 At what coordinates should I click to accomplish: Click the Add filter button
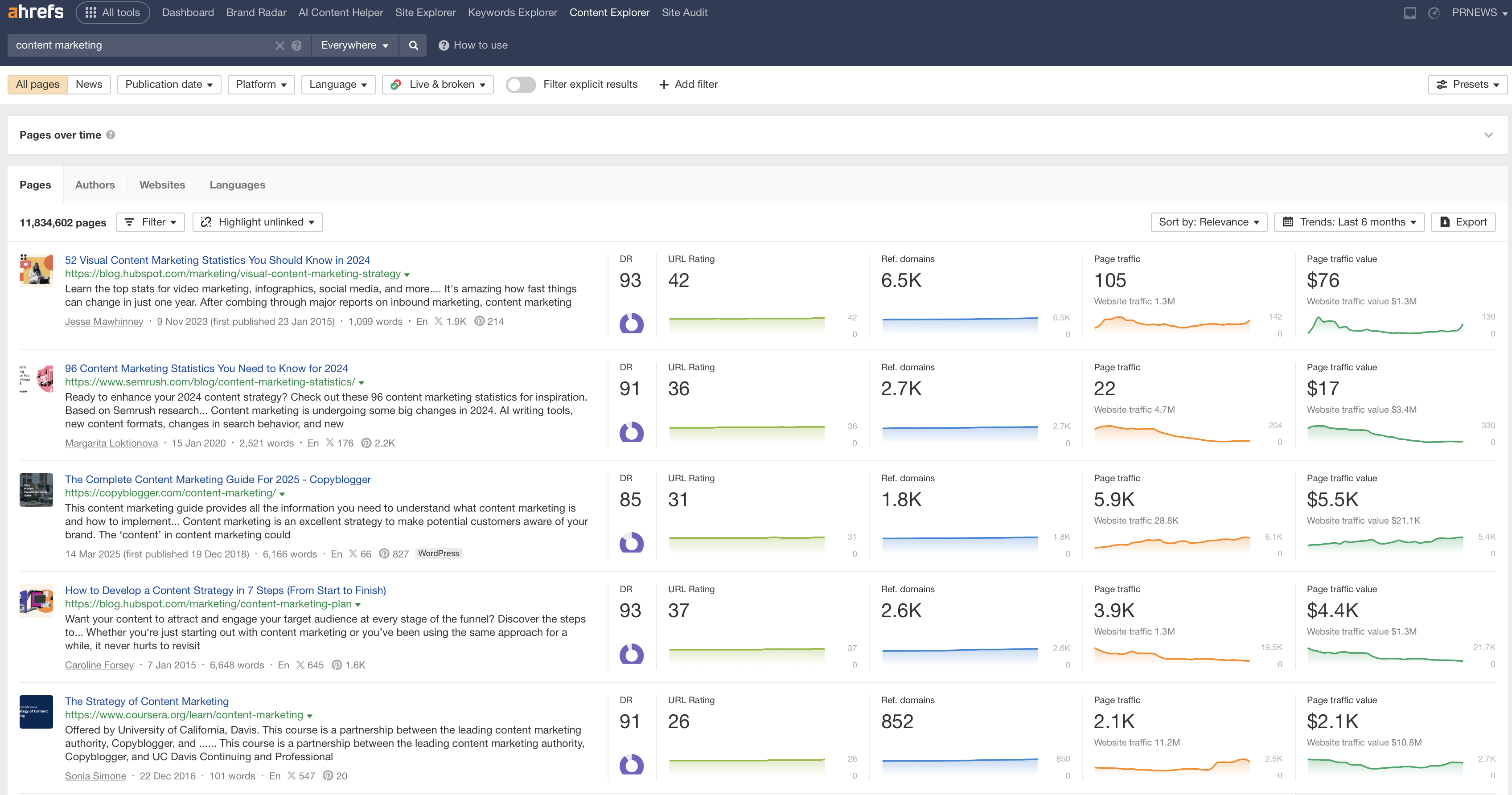coord(688,85)
